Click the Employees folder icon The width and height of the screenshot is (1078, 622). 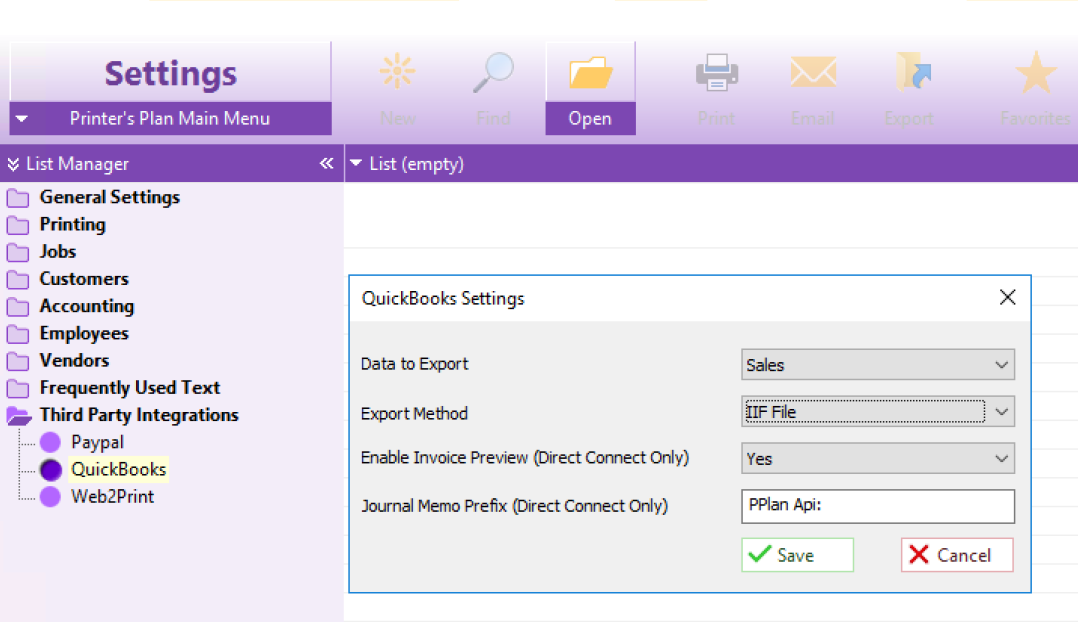(x=18, y=334)
